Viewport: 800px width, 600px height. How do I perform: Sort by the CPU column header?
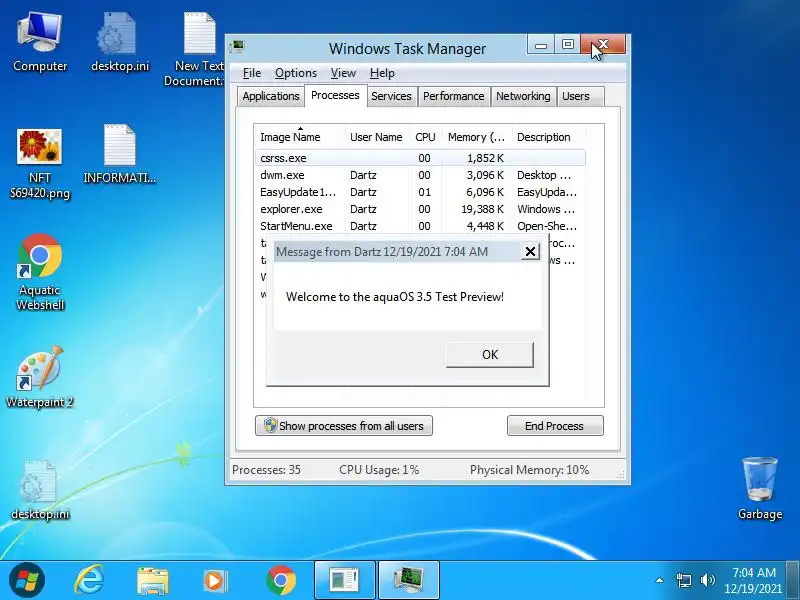click(425, 137)
